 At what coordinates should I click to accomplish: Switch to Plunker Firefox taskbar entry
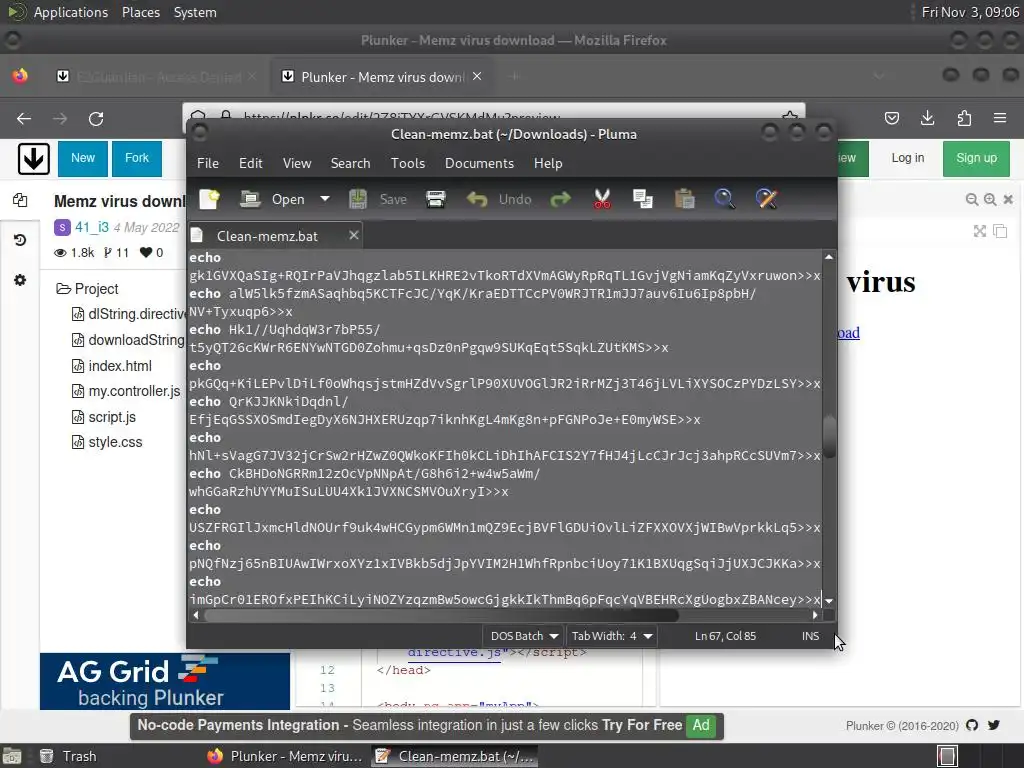(285, 756)
